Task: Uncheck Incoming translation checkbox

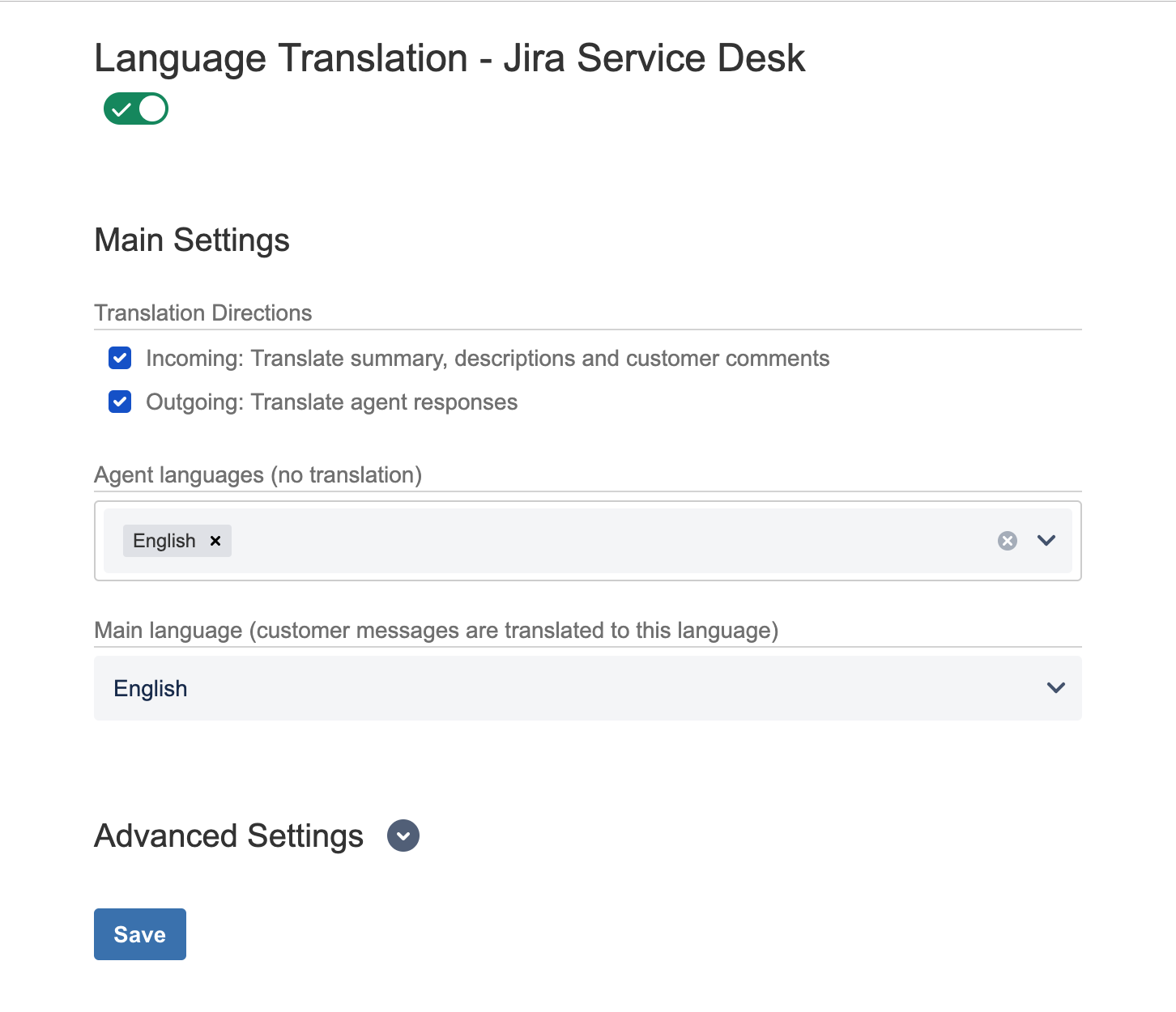Action: tap(120, 358)
